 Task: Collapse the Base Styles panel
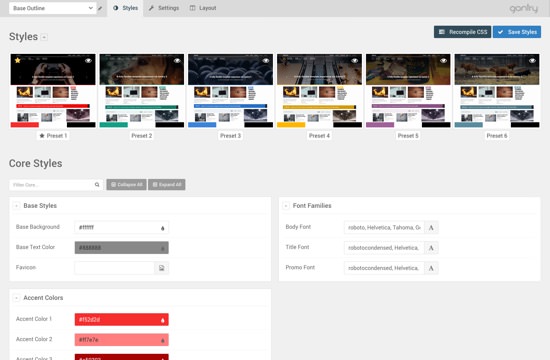(16, 206)
